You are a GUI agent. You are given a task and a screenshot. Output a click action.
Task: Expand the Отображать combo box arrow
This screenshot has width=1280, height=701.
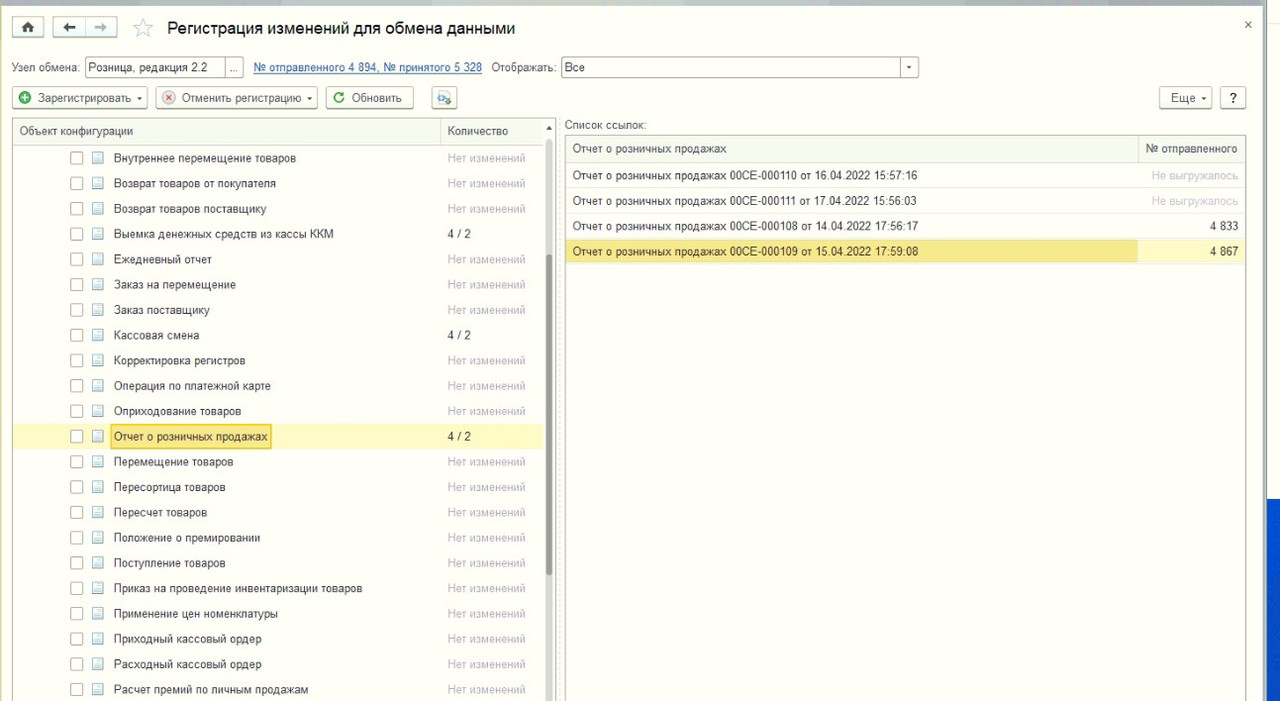(x=909, y=68)
